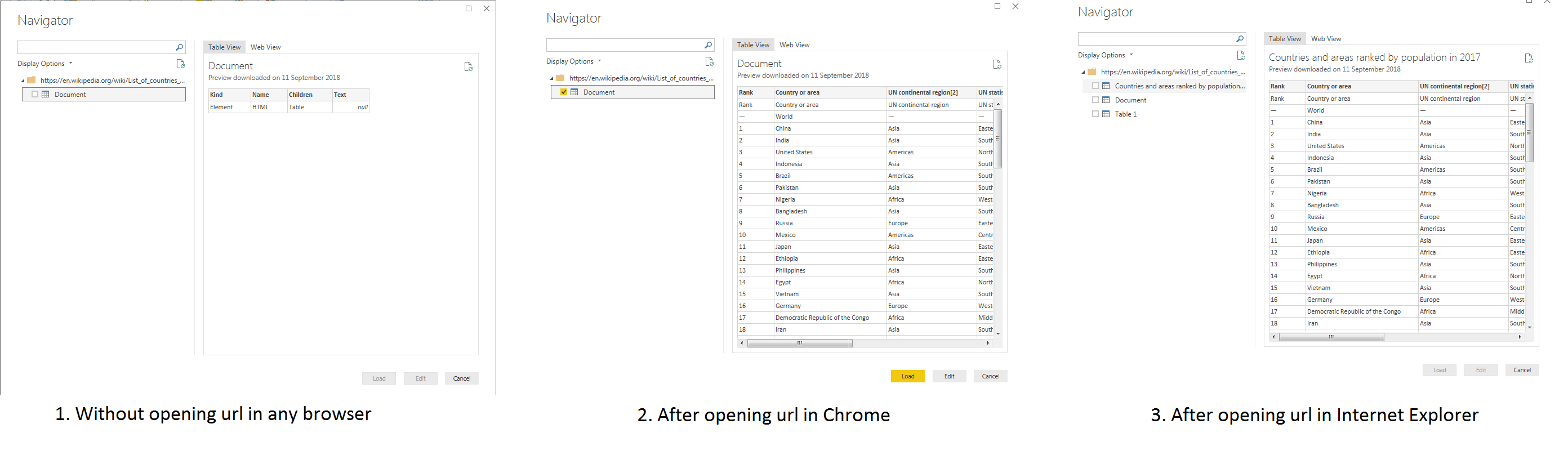Viewport: 1568px width, 464px height.
Task: Open Display Options dropdown in first Navigator
Action: (45, 64)
